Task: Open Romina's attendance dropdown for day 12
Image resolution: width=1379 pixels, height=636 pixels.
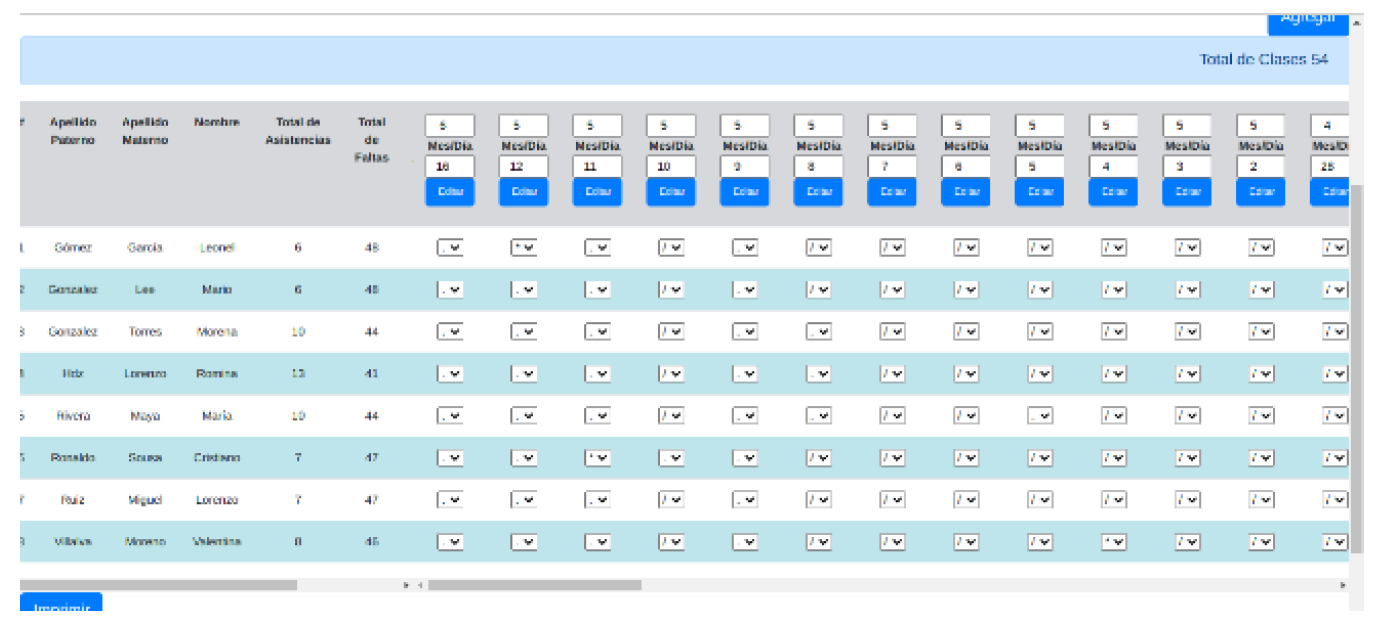Action: (524, 374)
